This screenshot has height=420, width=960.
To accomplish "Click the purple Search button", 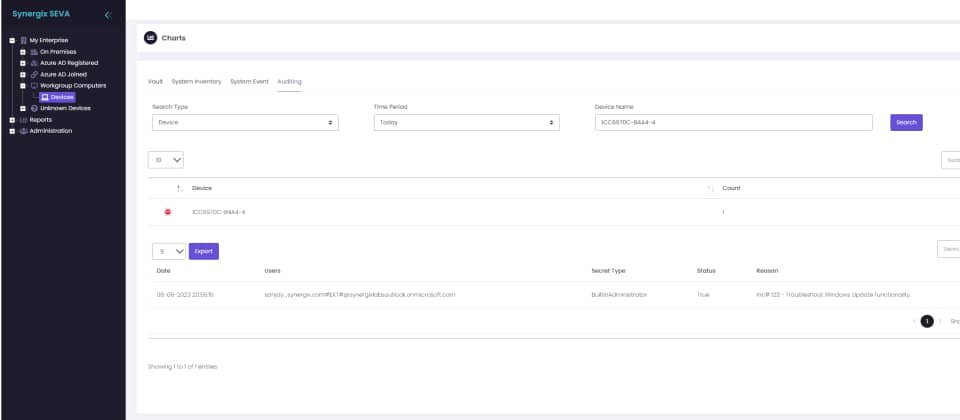I will [x=906, y=123].
